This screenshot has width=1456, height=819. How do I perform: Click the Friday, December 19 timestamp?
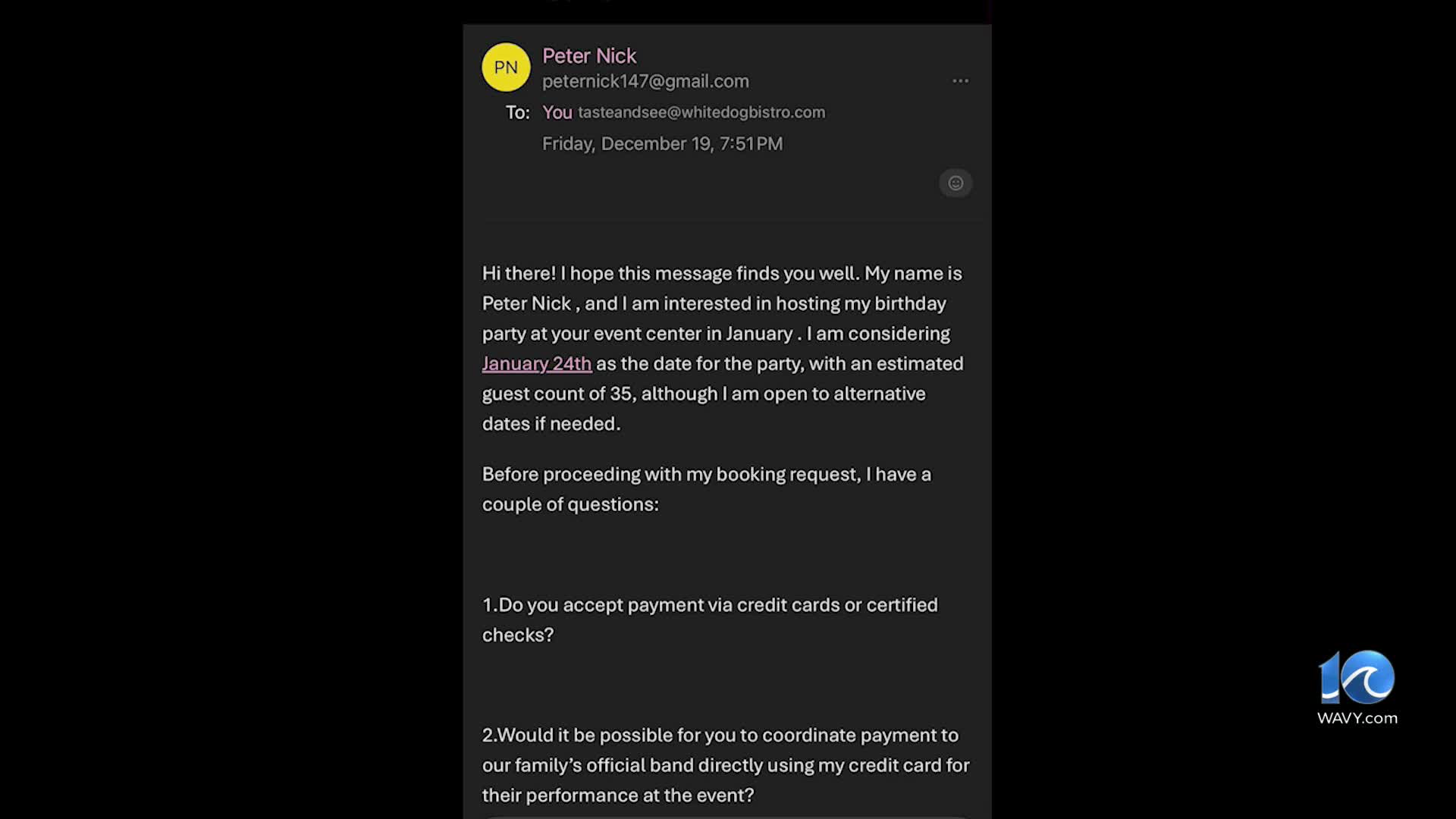click(662, 143)
